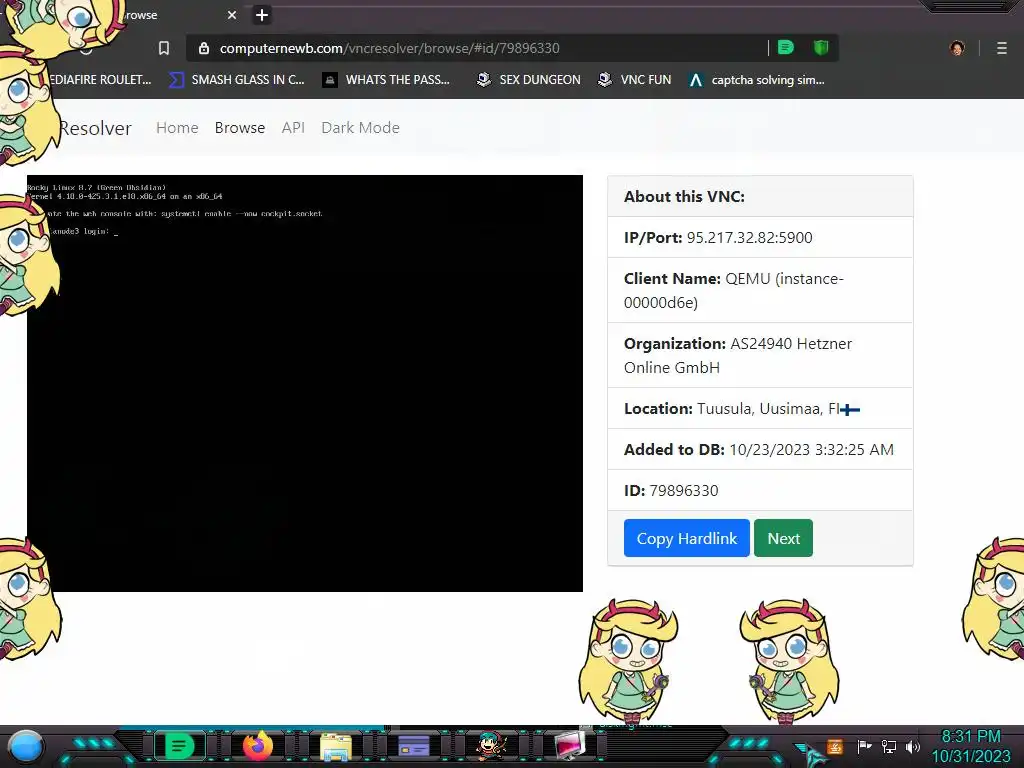Click the Client Name QEMU text

[x=734, y=291]
